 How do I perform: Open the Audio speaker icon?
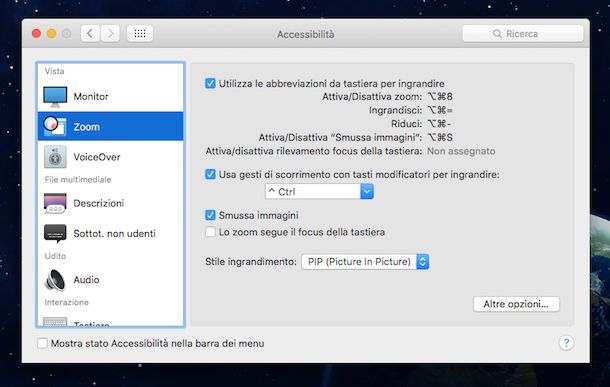pyautogui.click(x=55, y=280)
